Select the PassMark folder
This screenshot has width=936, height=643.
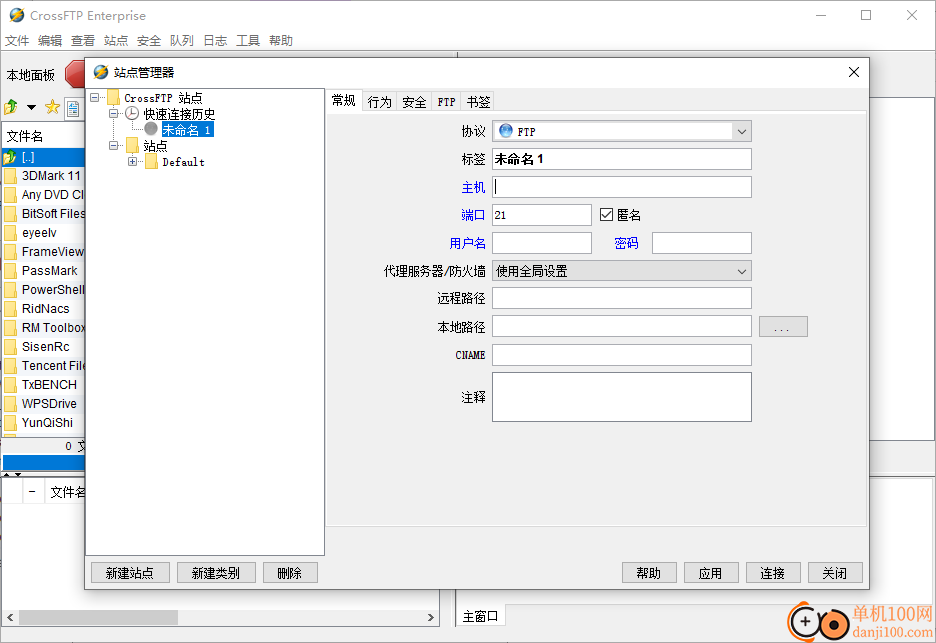(44, 271)
